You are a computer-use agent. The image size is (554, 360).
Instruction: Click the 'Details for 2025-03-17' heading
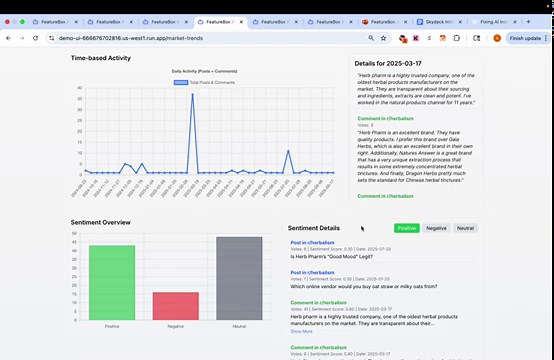(x=388, y=64)
